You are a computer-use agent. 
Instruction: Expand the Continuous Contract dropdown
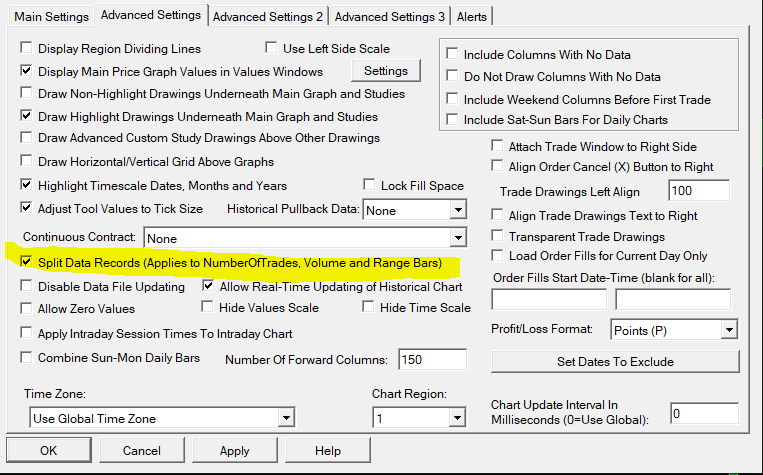[457, 239]
